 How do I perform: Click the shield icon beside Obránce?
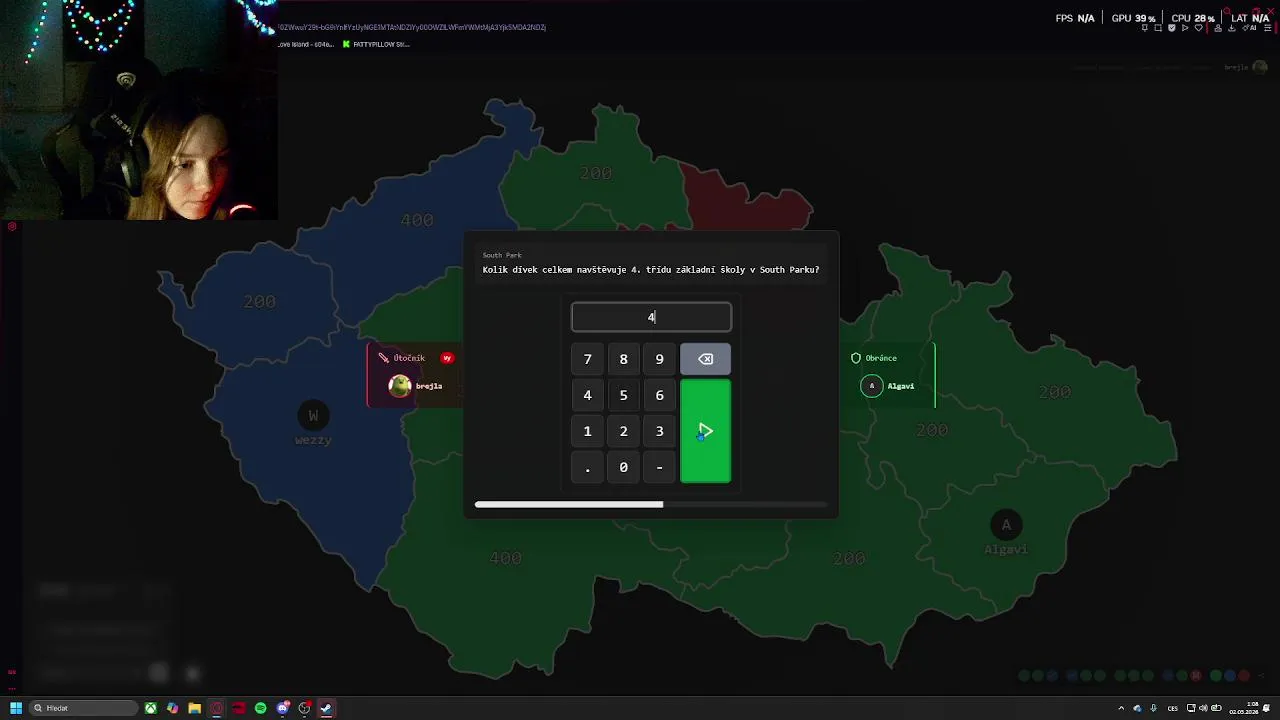coord(856,358)
